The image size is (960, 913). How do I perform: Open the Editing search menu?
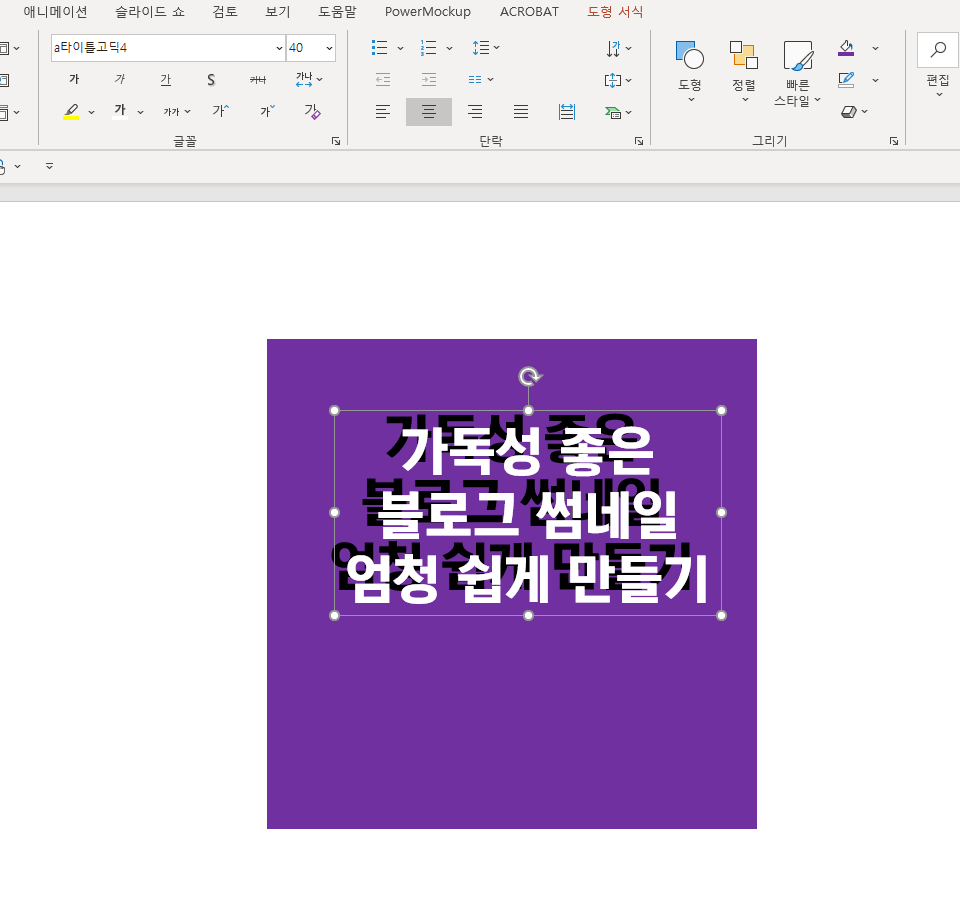click(938, 66)
